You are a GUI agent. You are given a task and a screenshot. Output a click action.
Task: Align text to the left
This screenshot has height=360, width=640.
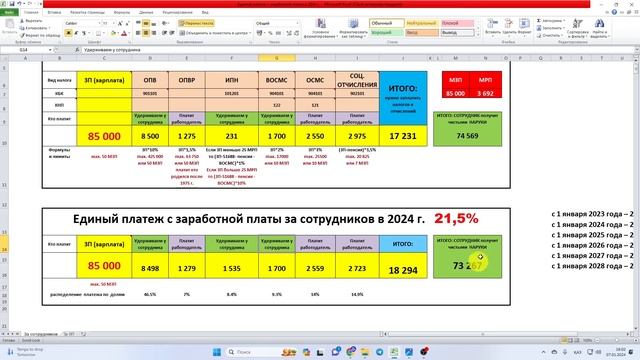click(138, 33)
